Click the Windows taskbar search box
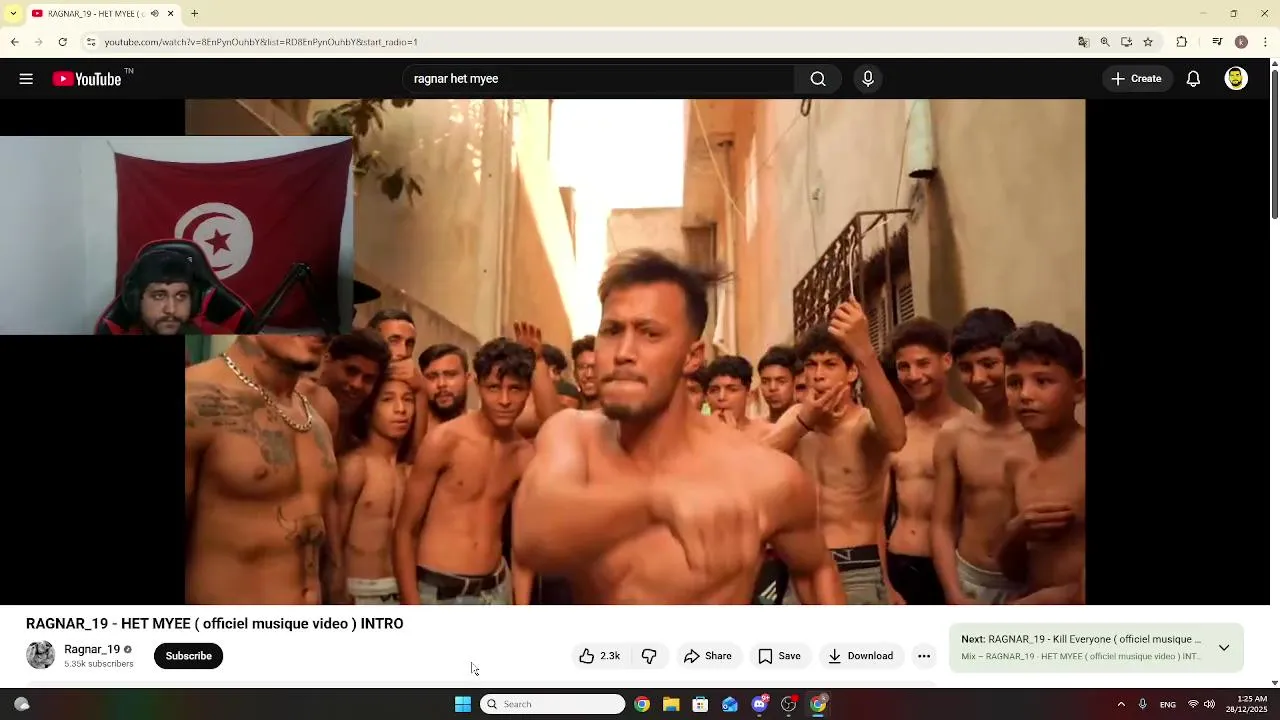The height and width of the screenshot is (720, 1280). click(553, 704)
